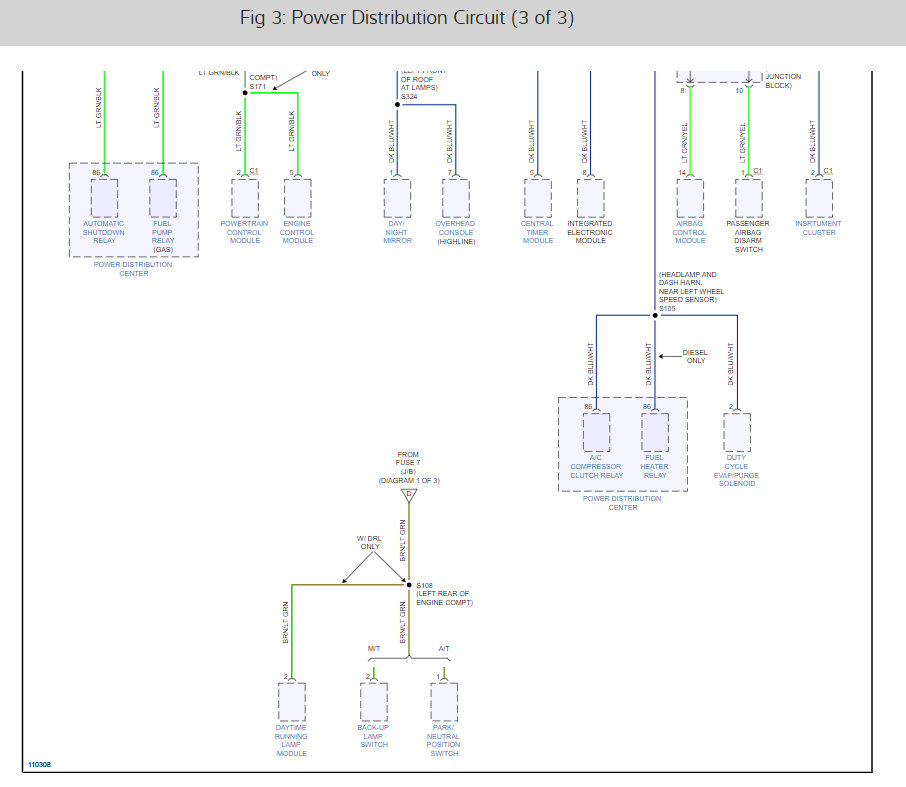Click the Park/Neutral Position Switch box
Viewport: 906px width, 787px height.
click(x=444, y=702)
